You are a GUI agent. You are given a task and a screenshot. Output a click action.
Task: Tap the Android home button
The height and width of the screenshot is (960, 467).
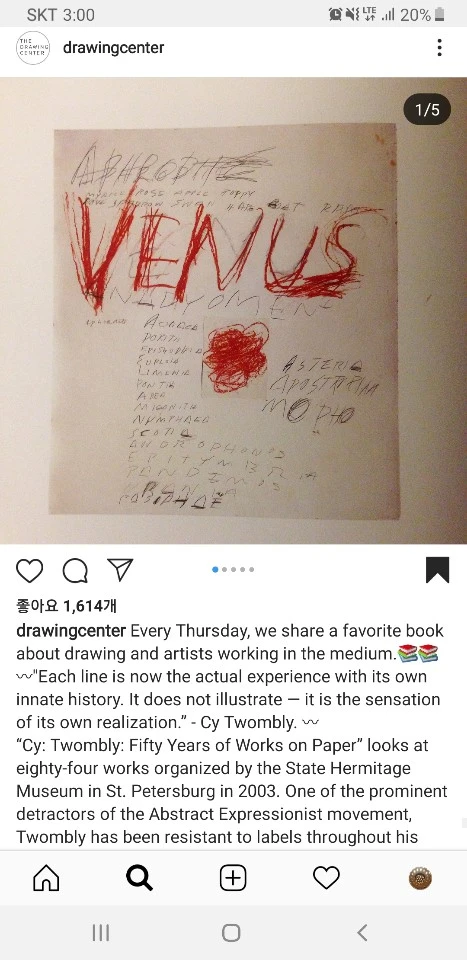pyautogui.click(x=231, y=932)
